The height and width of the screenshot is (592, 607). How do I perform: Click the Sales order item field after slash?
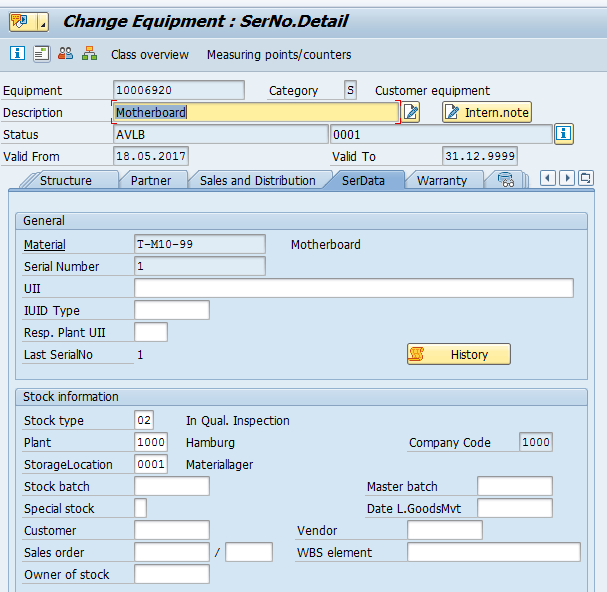pyautogui.click(x=249, y=552)
